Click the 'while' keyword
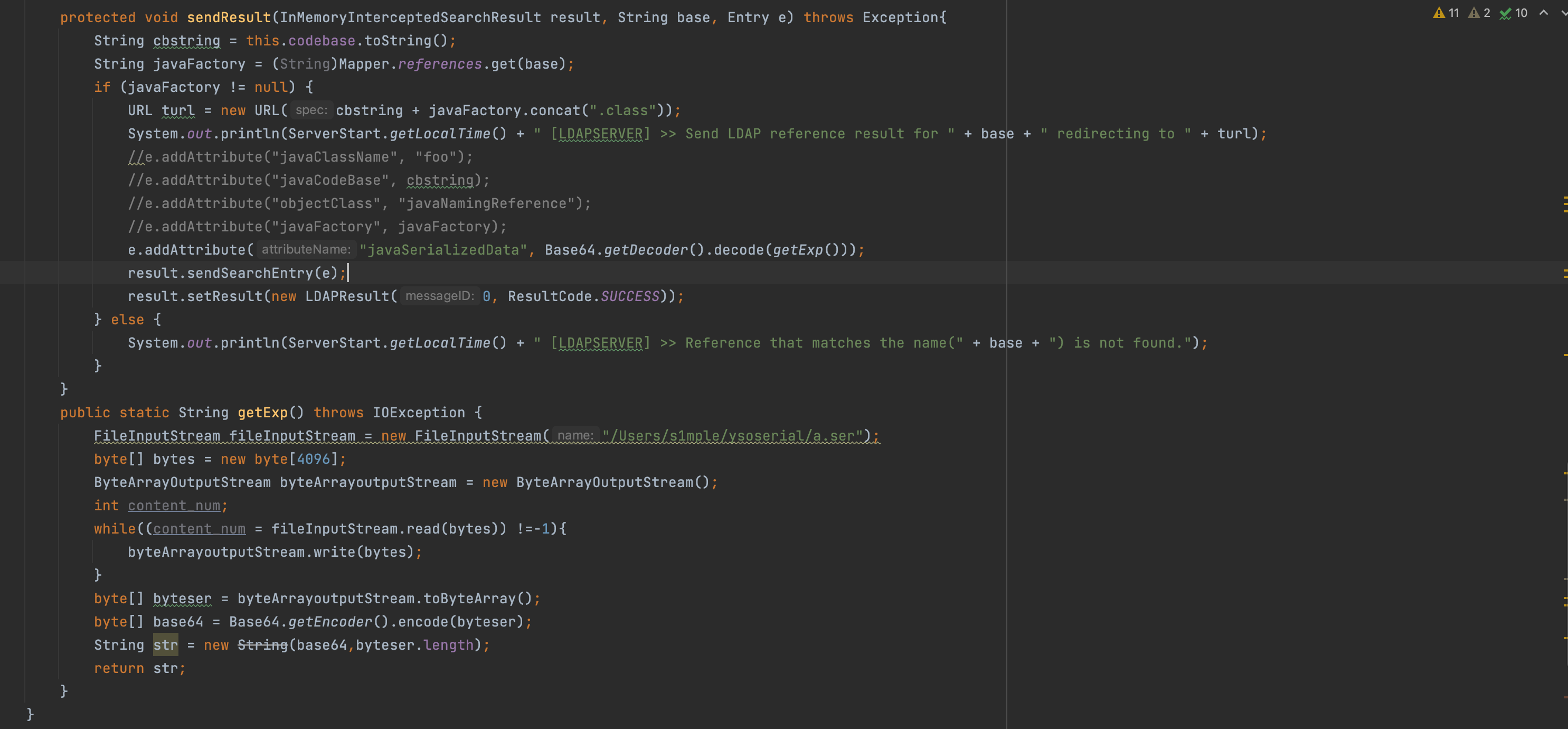 pos(115,529)
